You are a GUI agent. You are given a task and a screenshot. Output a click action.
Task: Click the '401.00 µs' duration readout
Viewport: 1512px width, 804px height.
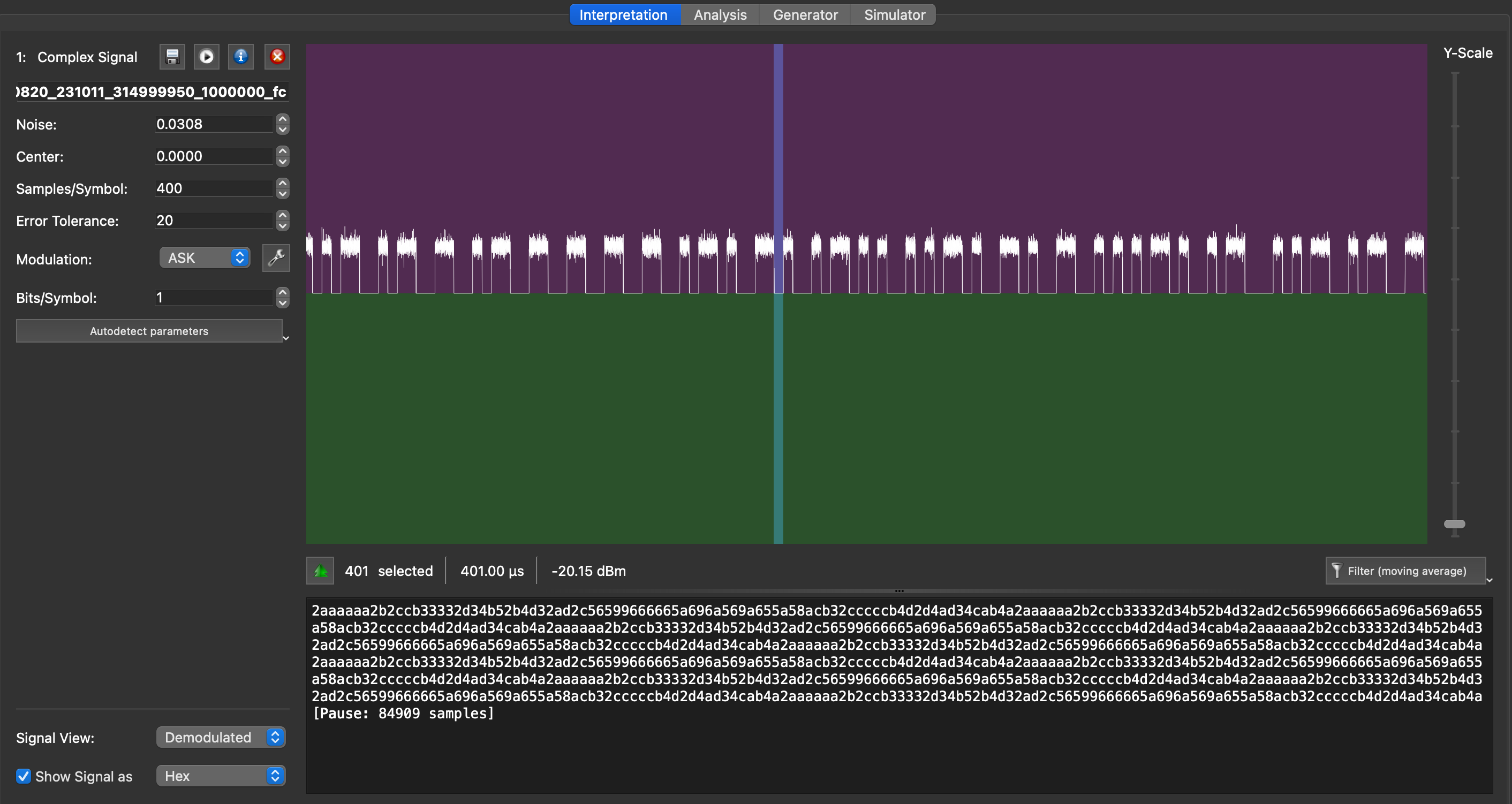(492, 571)
